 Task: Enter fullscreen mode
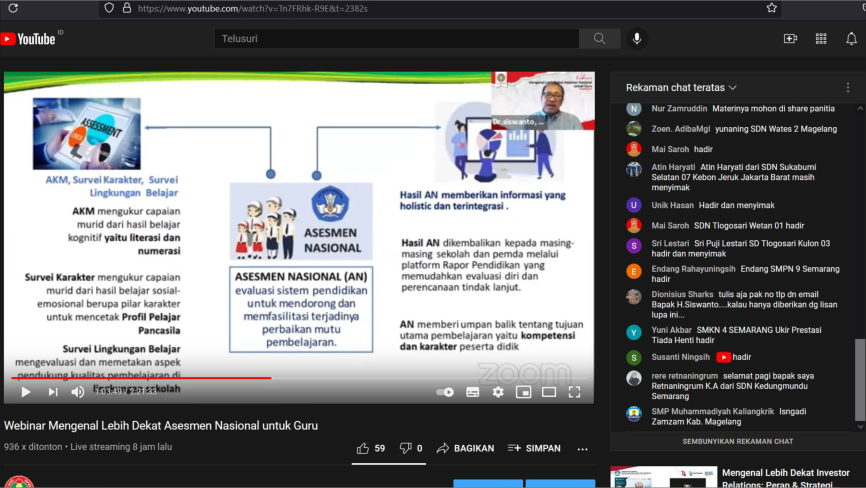pyautogui.click(x=574, y=392)
